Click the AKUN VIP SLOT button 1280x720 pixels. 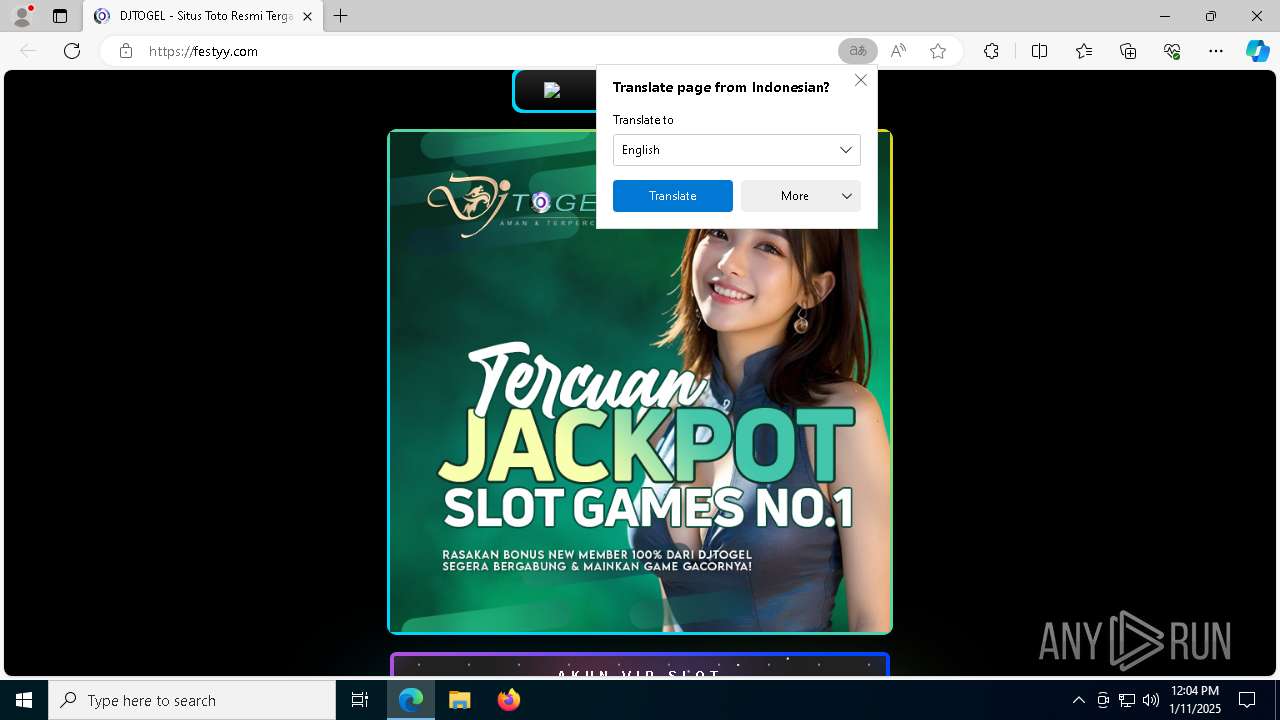pyautogui.click(x=640, y=664)
